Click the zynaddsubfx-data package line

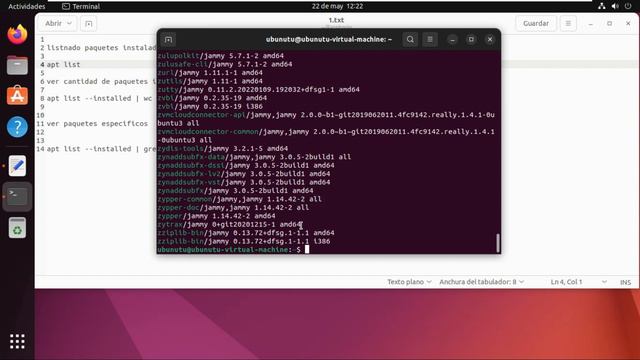coord(254,157)
